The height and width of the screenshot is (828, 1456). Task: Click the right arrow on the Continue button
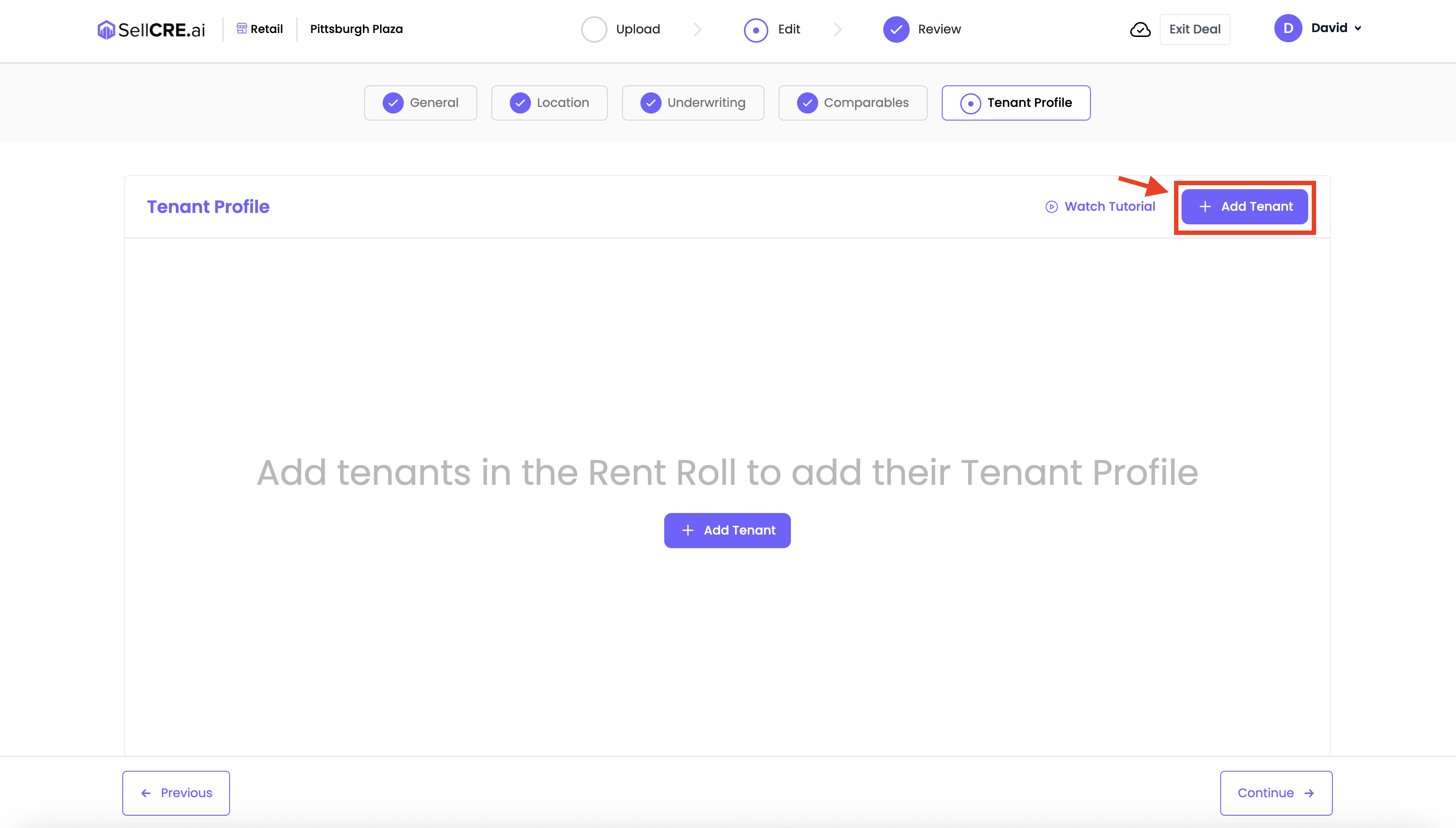pos(1310,793)
